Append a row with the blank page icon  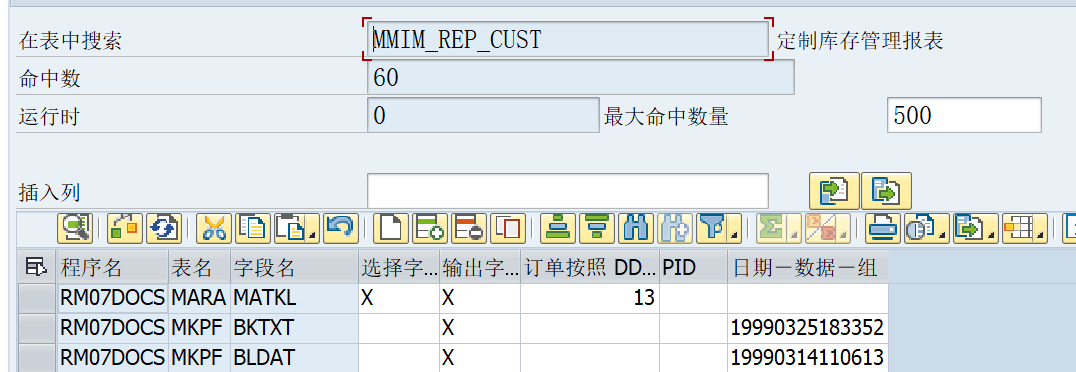[391, 229]
